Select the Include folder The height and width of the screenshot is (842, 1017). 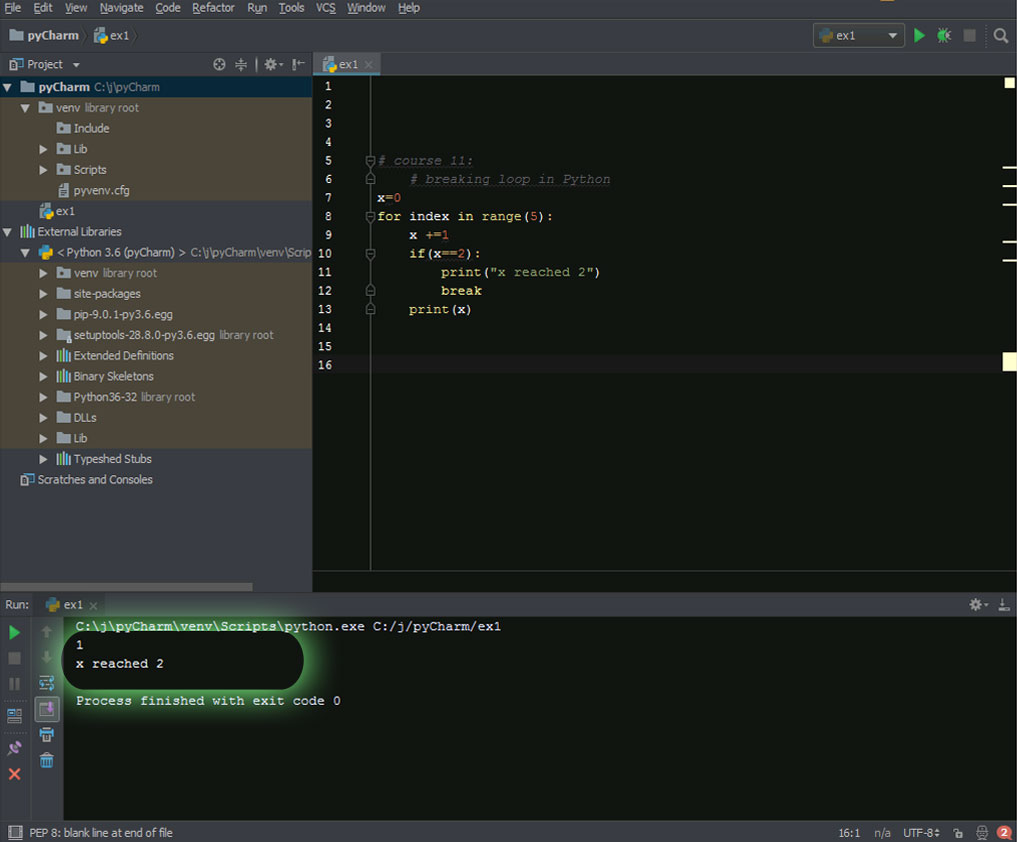coord(83,128)
